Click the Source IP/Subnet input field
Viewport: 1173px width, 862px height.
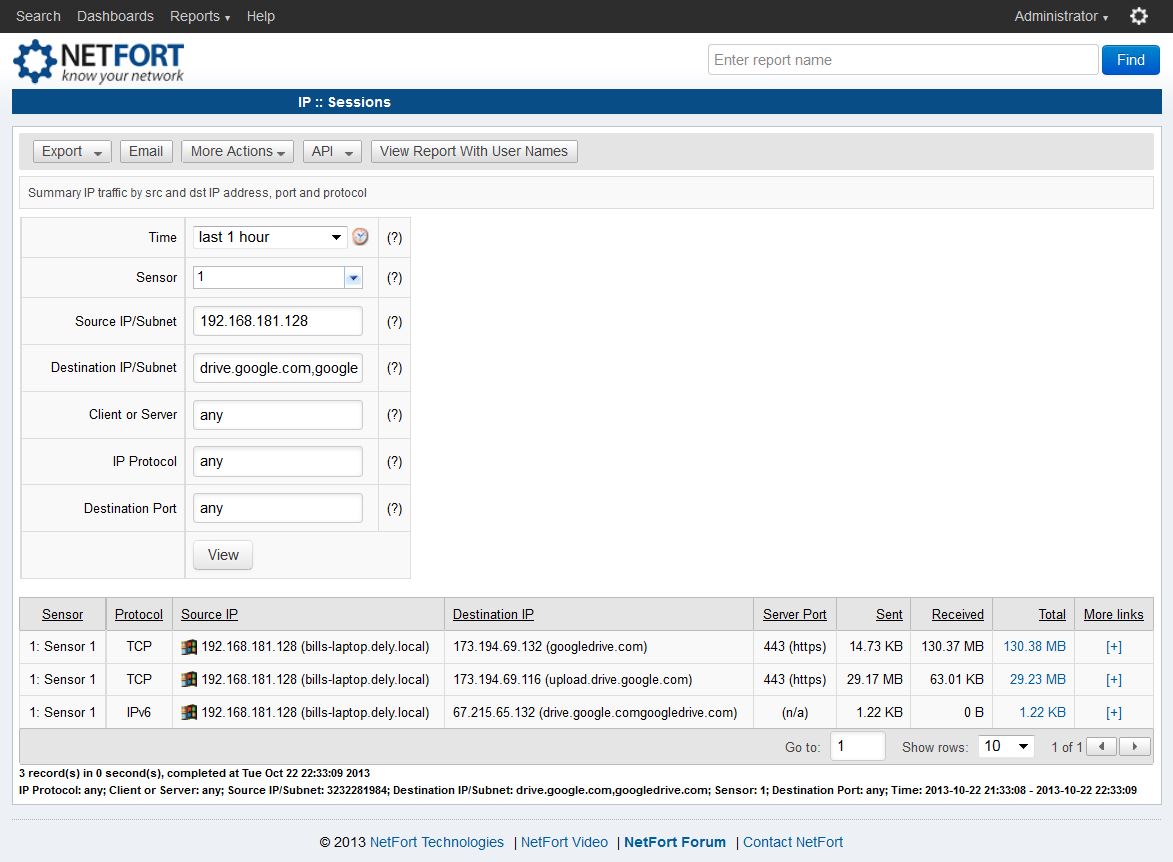coord(278,321)
